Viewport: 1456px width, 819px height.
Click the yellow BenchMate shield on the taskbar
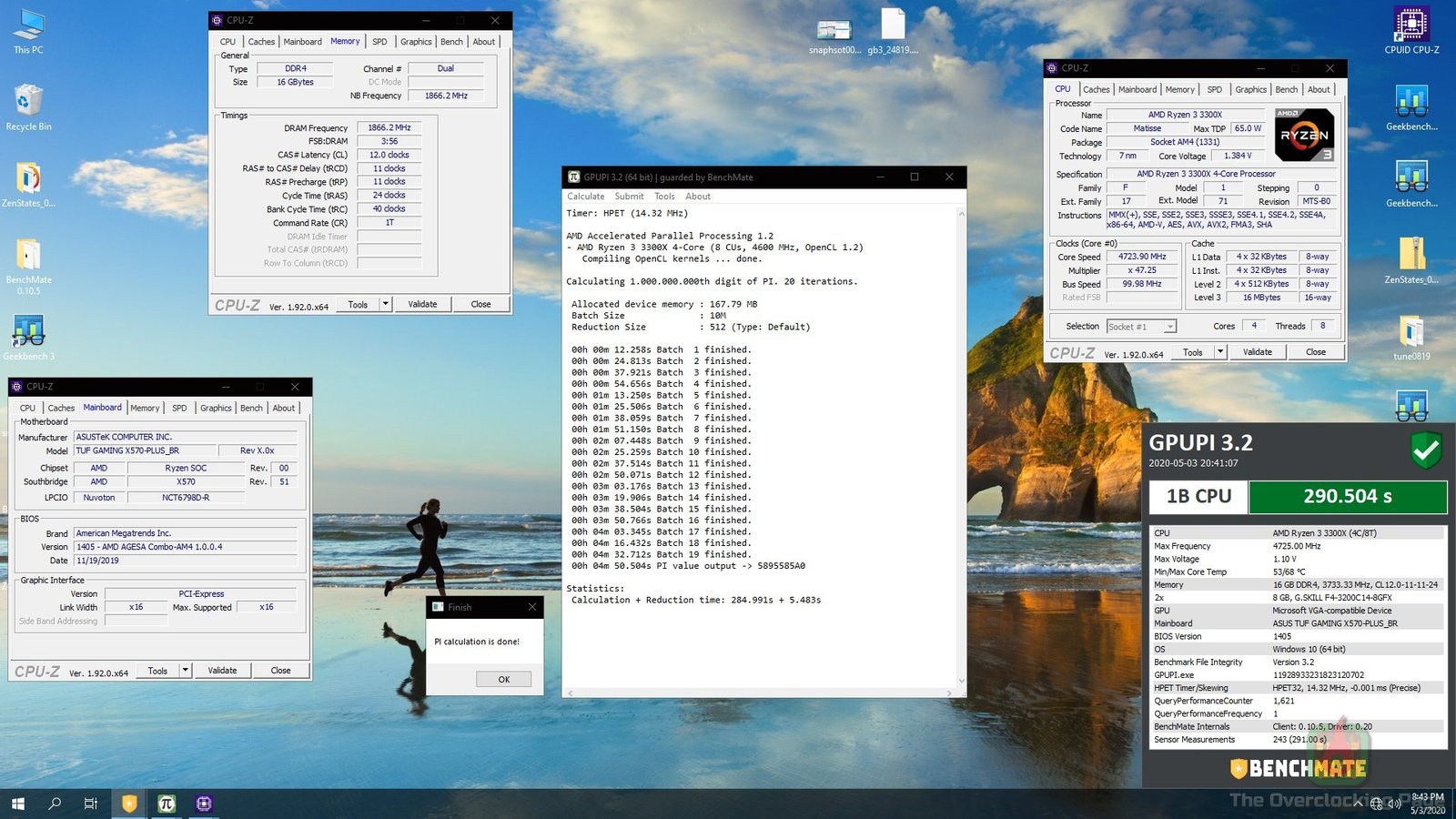(129, 804)
